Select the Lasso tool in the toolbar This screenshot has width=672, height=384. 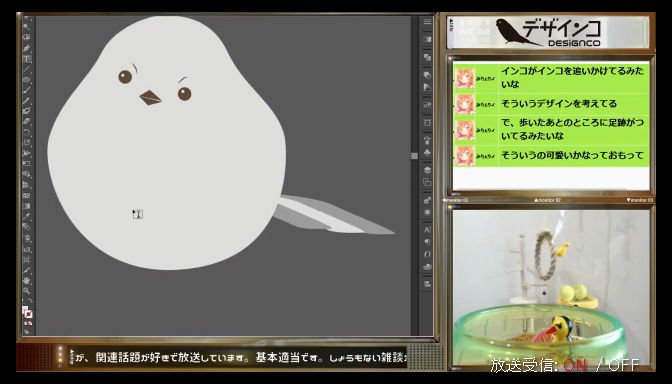tap(27, 36)
